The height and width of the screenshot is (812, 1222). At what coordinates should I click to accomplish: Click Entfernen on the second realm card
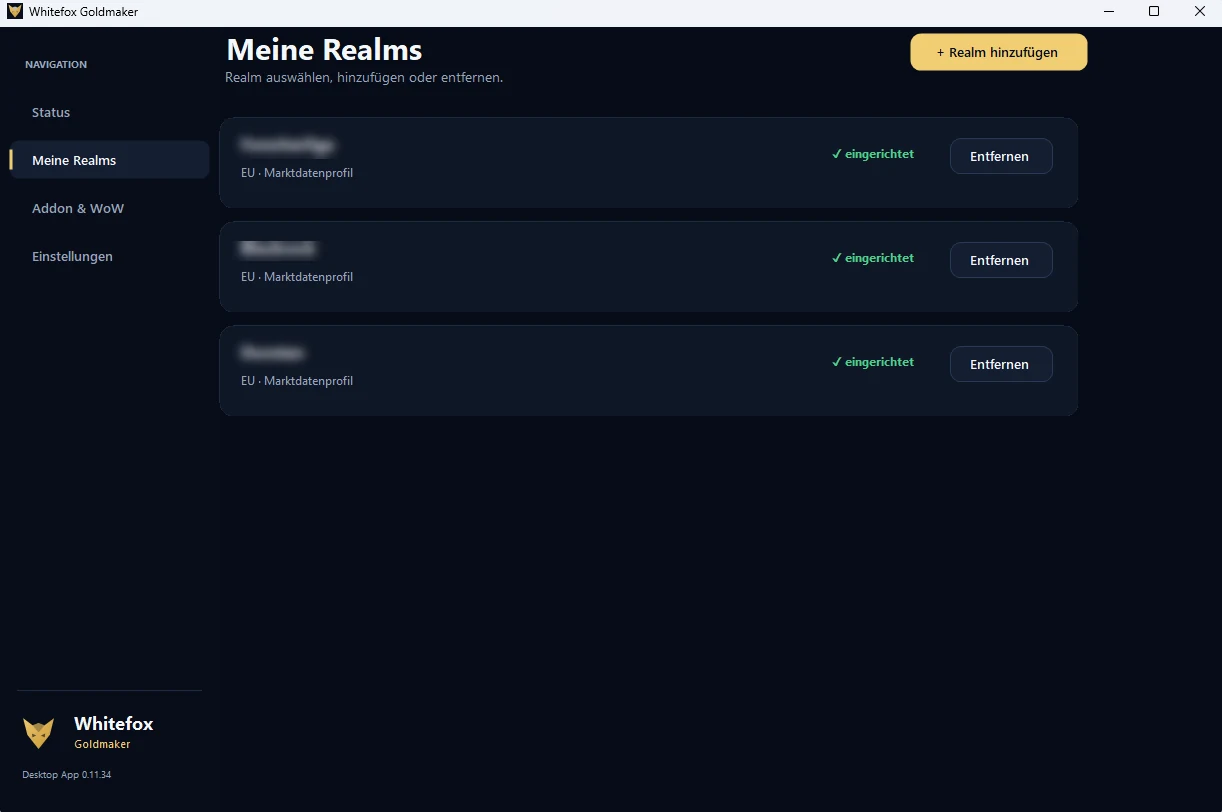pos(1001,260)
